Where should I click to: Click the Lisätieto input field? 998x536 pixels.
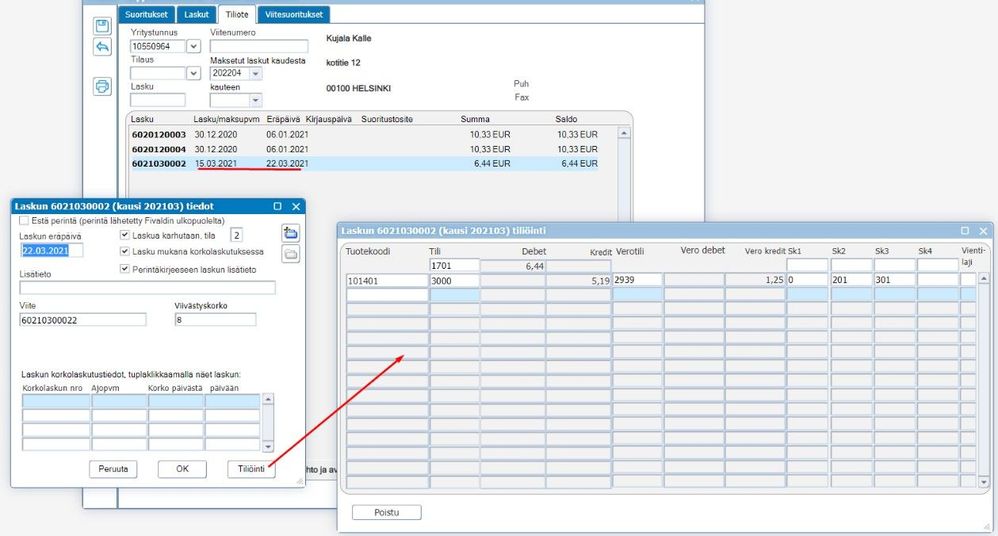pos(148,288)
